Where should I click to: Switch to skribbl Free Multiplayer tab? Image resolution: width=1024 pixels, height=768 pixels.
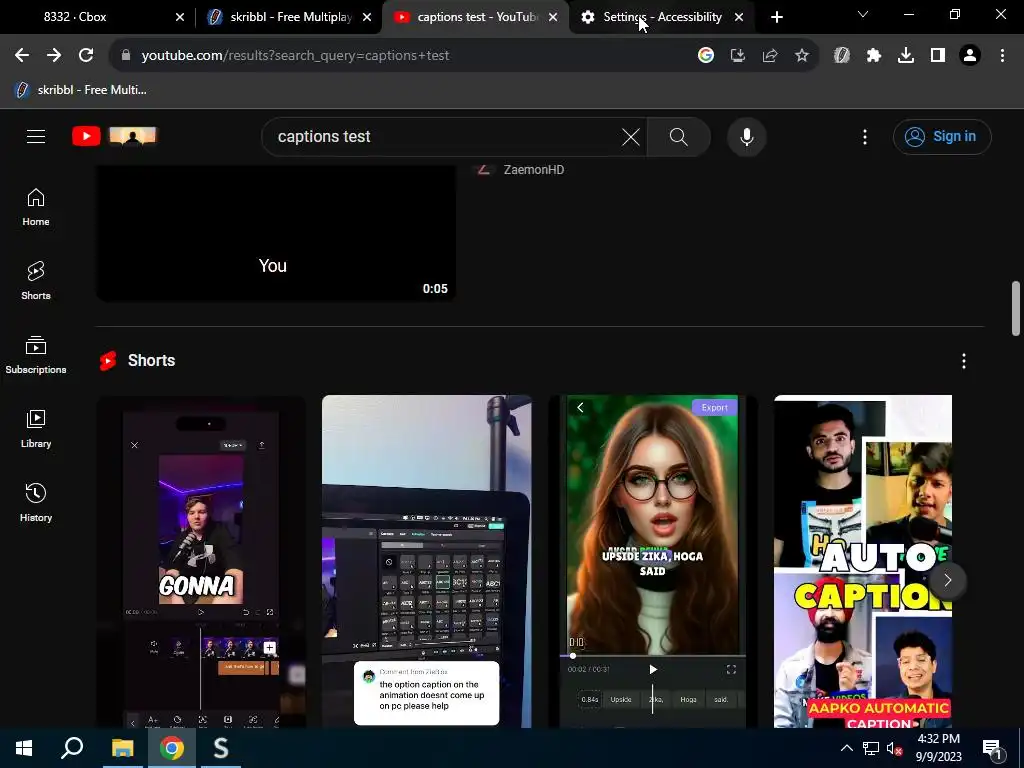(x=287, y=17)
